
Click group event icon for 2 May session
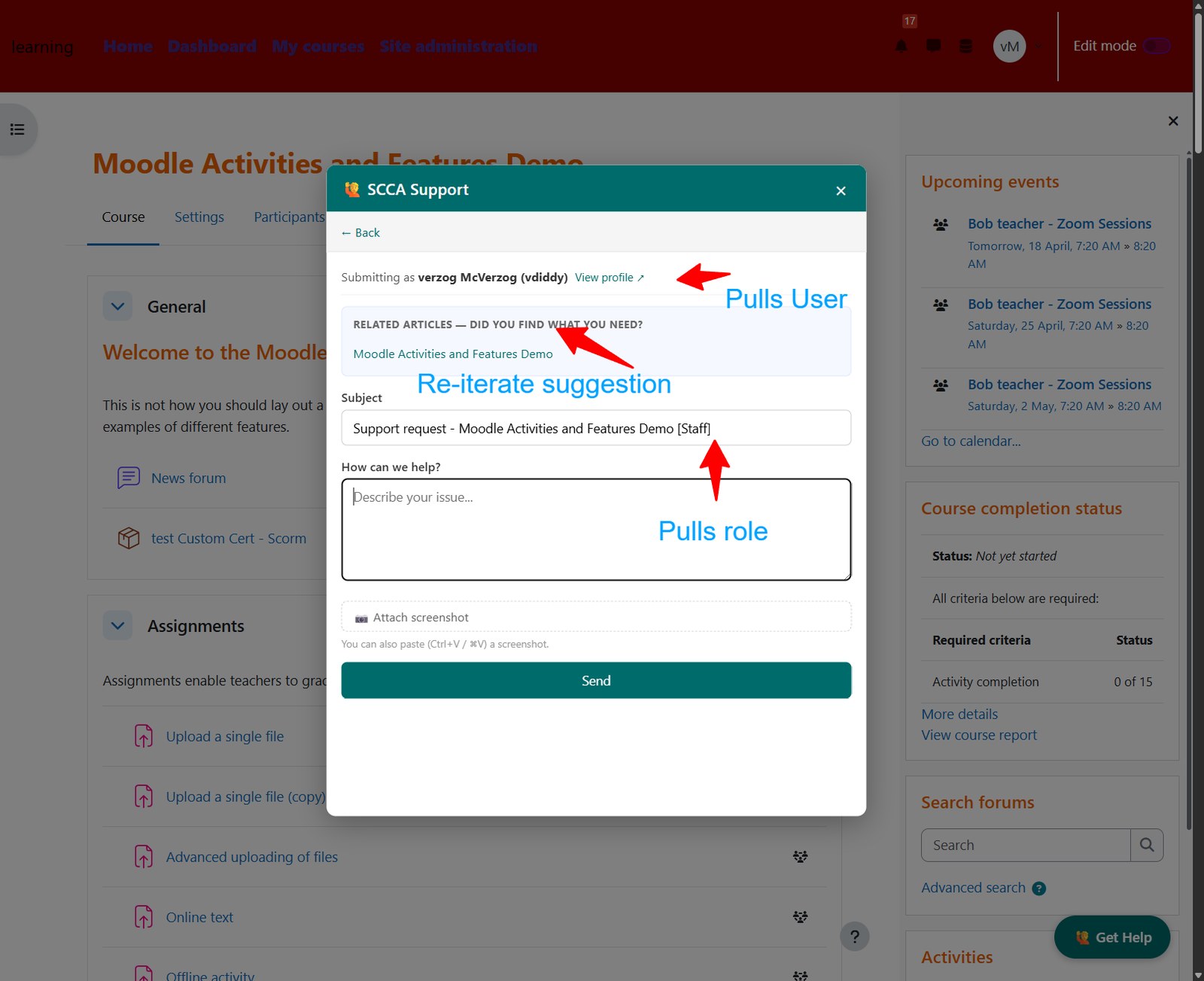pos(941,385)
